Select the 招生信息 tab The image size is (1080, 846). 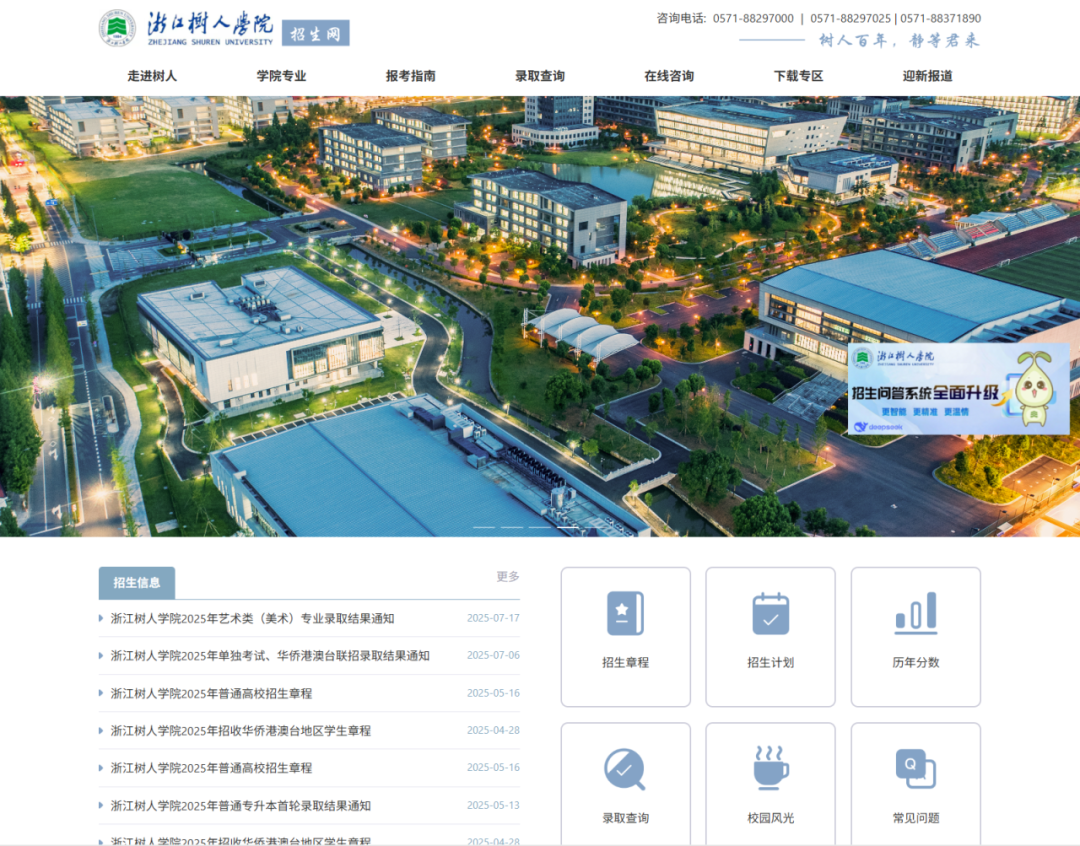pyautogui.click(x=136, y=583)
